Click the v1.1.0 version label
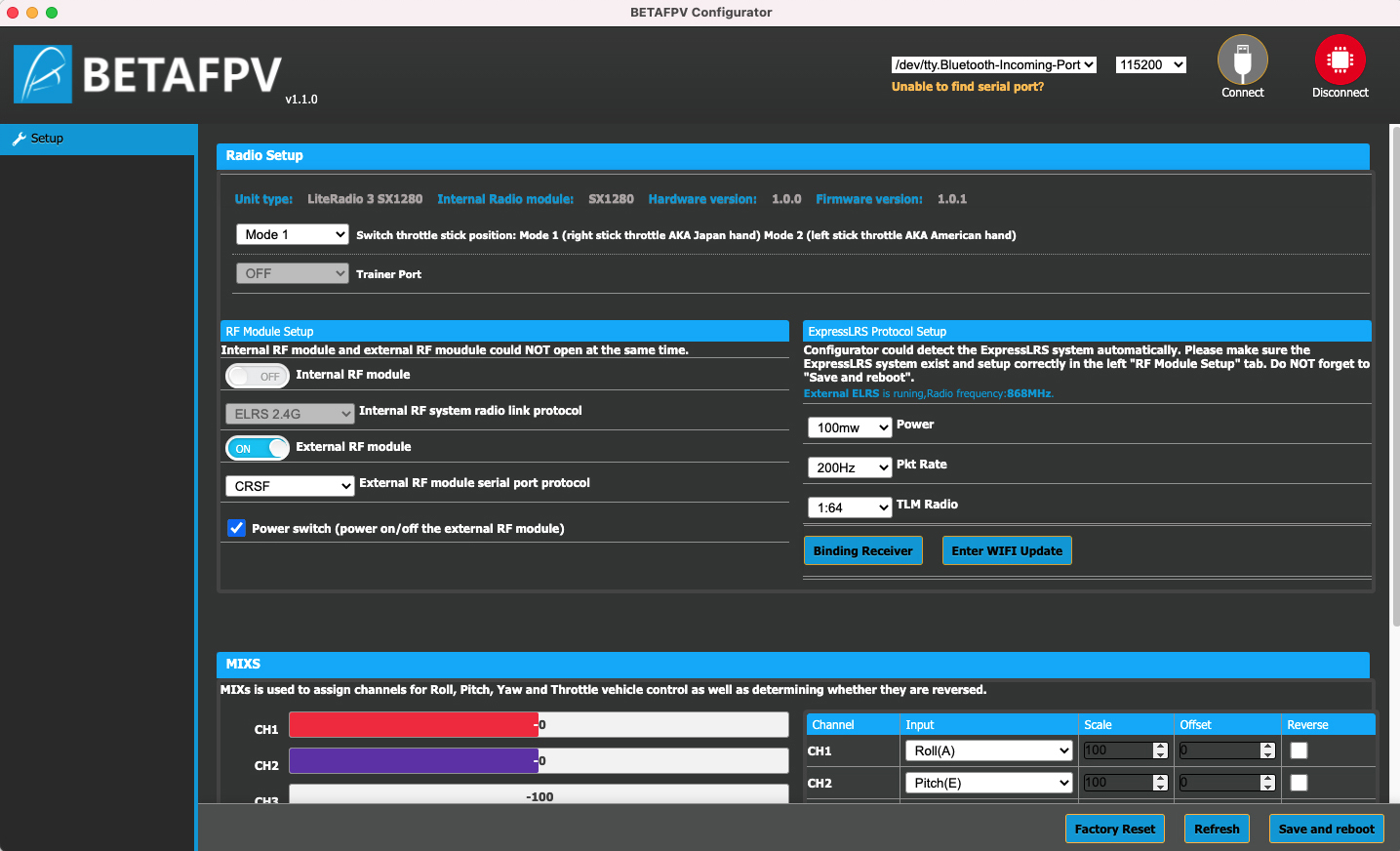1400x851 pixels. tap(301, 100)
